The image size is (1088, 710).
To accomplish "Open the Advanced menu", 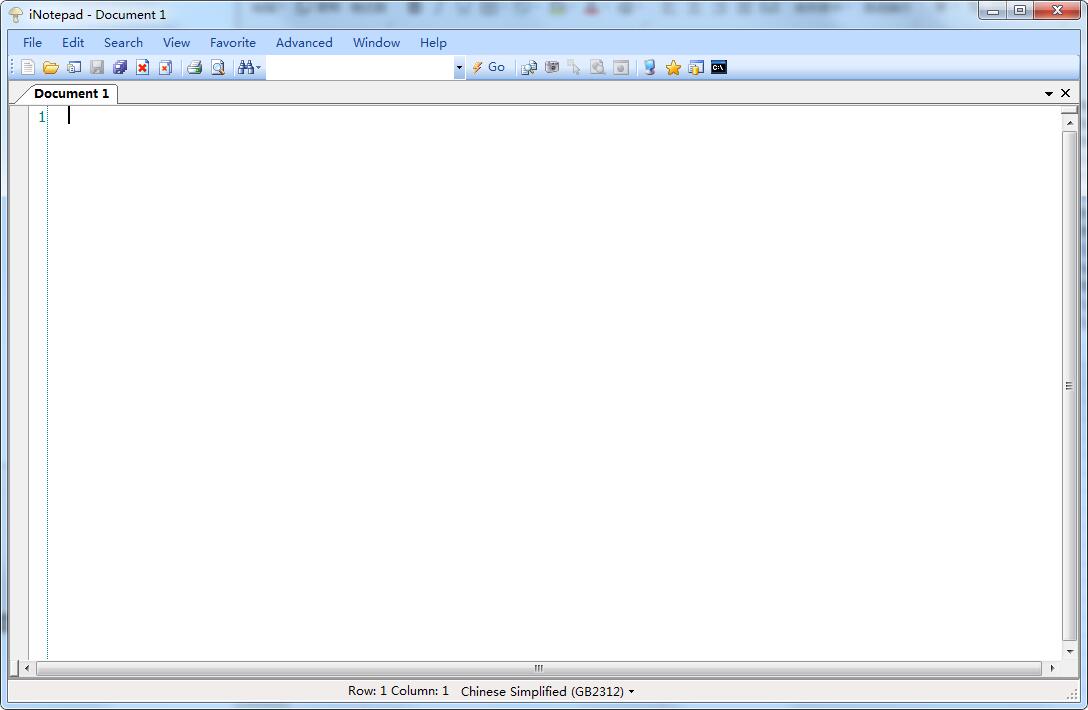I will [x=304, y=43].
